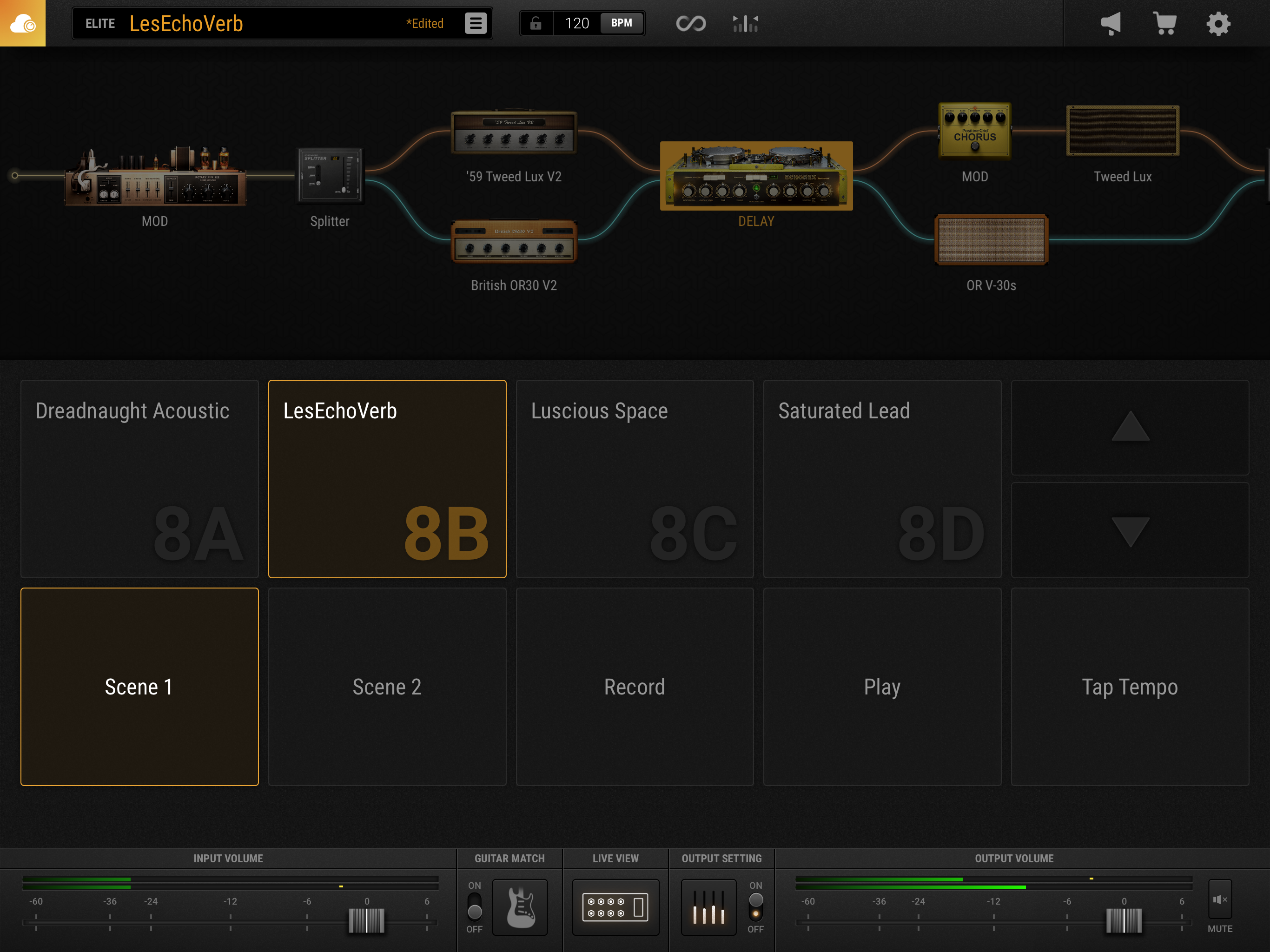Open the cloud ToneCloud icon
Viewport: 1270px width, 952px height.
tap(22, 24)
